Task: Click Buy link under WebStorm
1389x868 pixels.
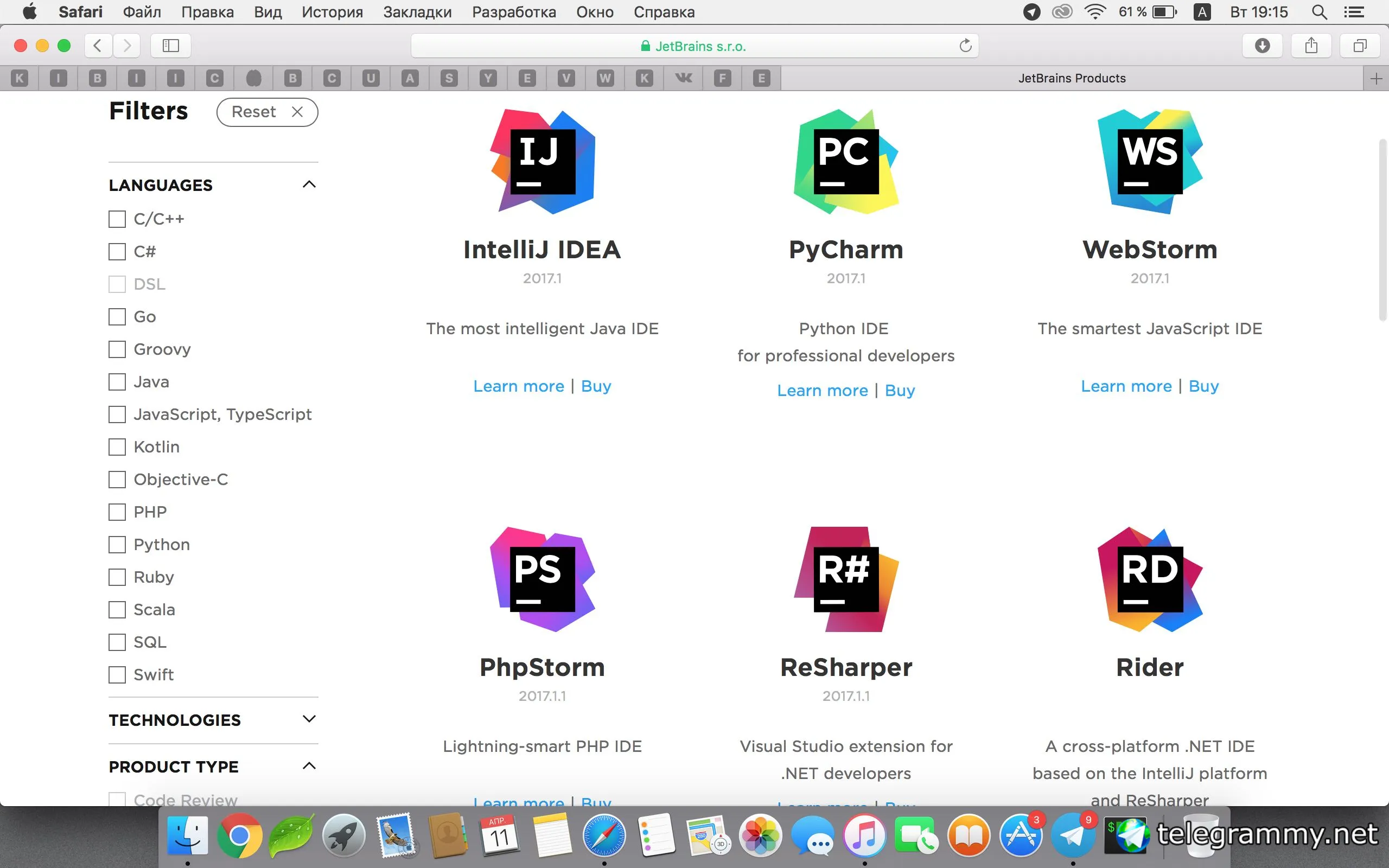Action: coord(1203,386)
